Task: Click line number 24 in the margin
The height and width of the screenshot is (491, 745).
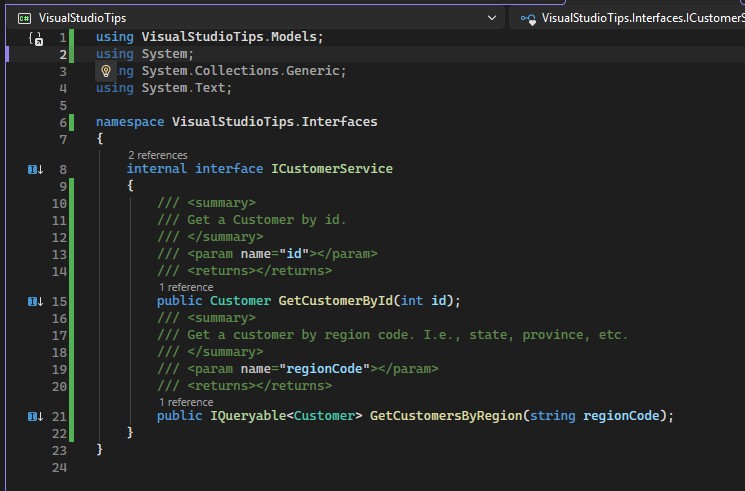Action: pyautogui.click(x=59, y=468)
